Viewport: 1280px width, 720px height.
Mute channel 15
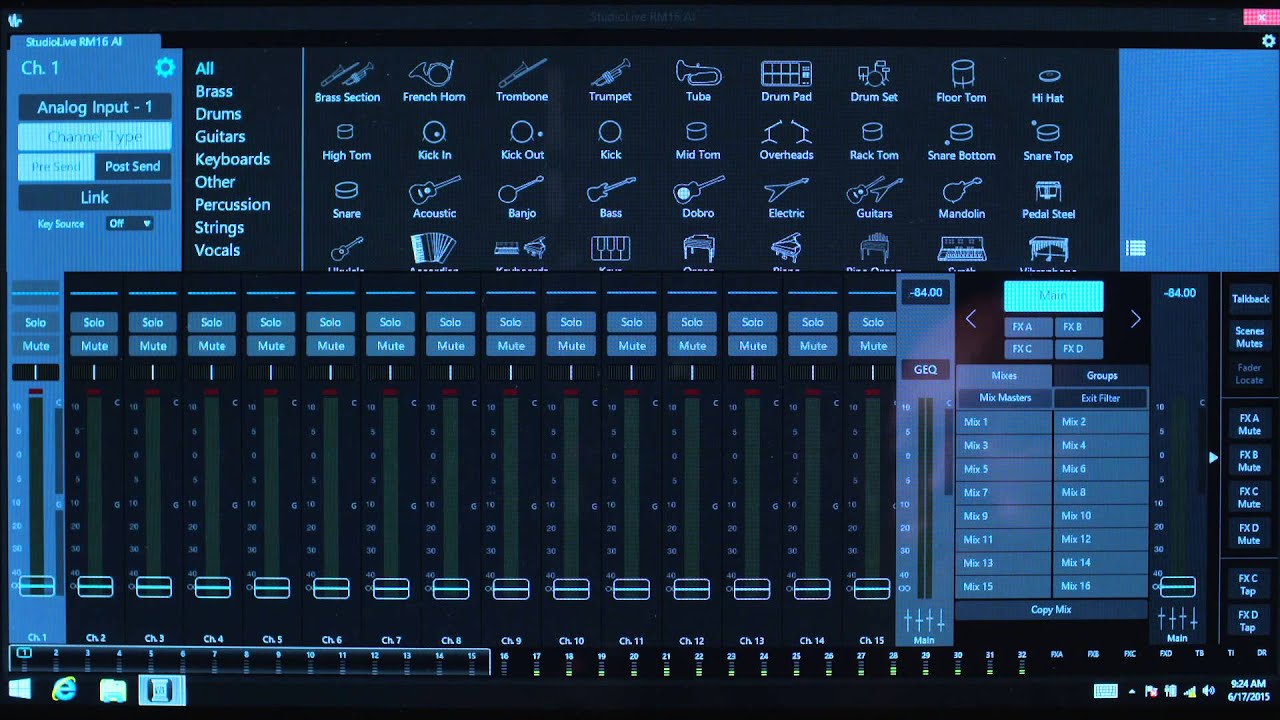point(873,346)
